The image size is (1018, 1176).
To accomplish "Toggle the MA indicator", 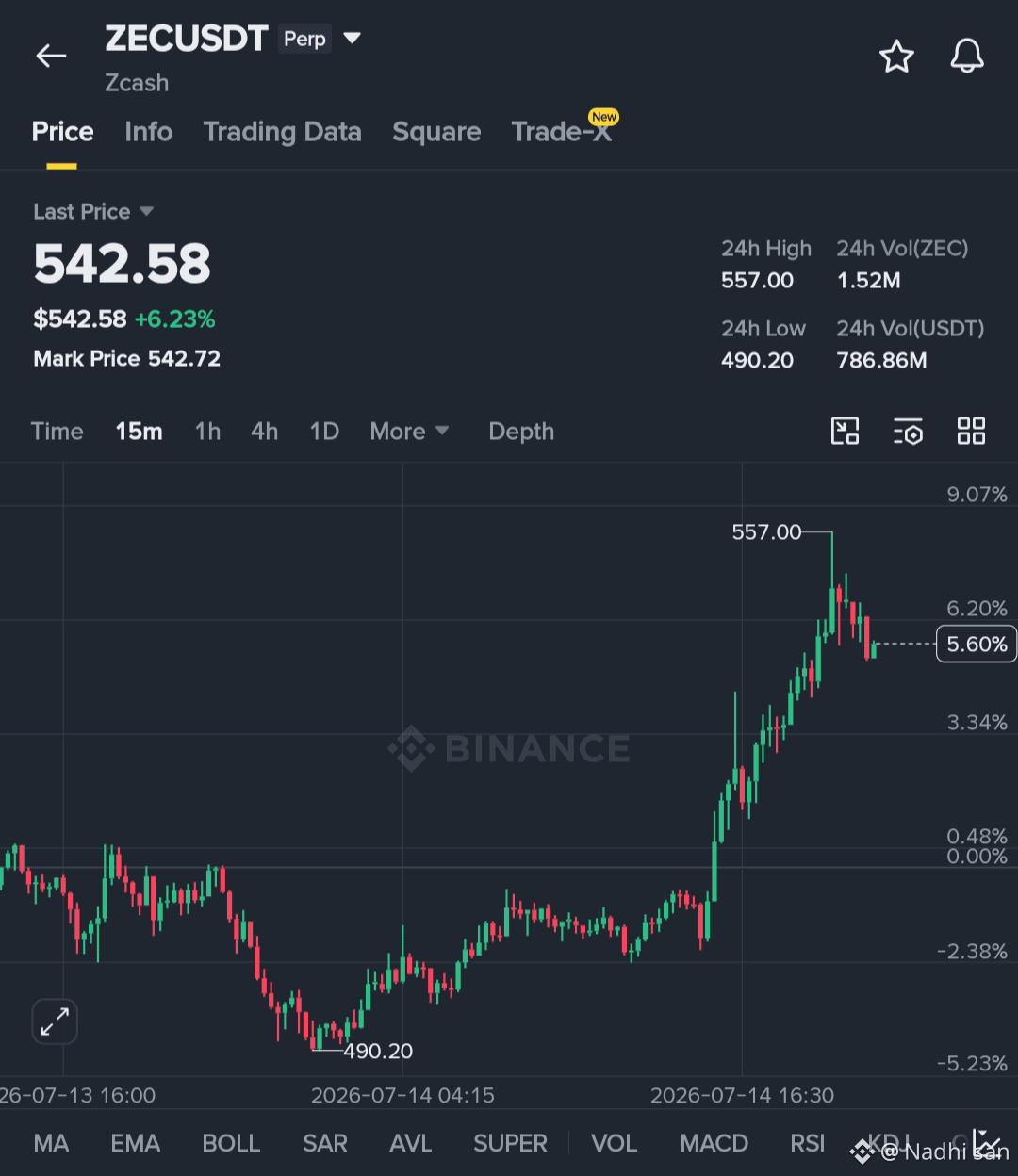I will (51, 1143).
